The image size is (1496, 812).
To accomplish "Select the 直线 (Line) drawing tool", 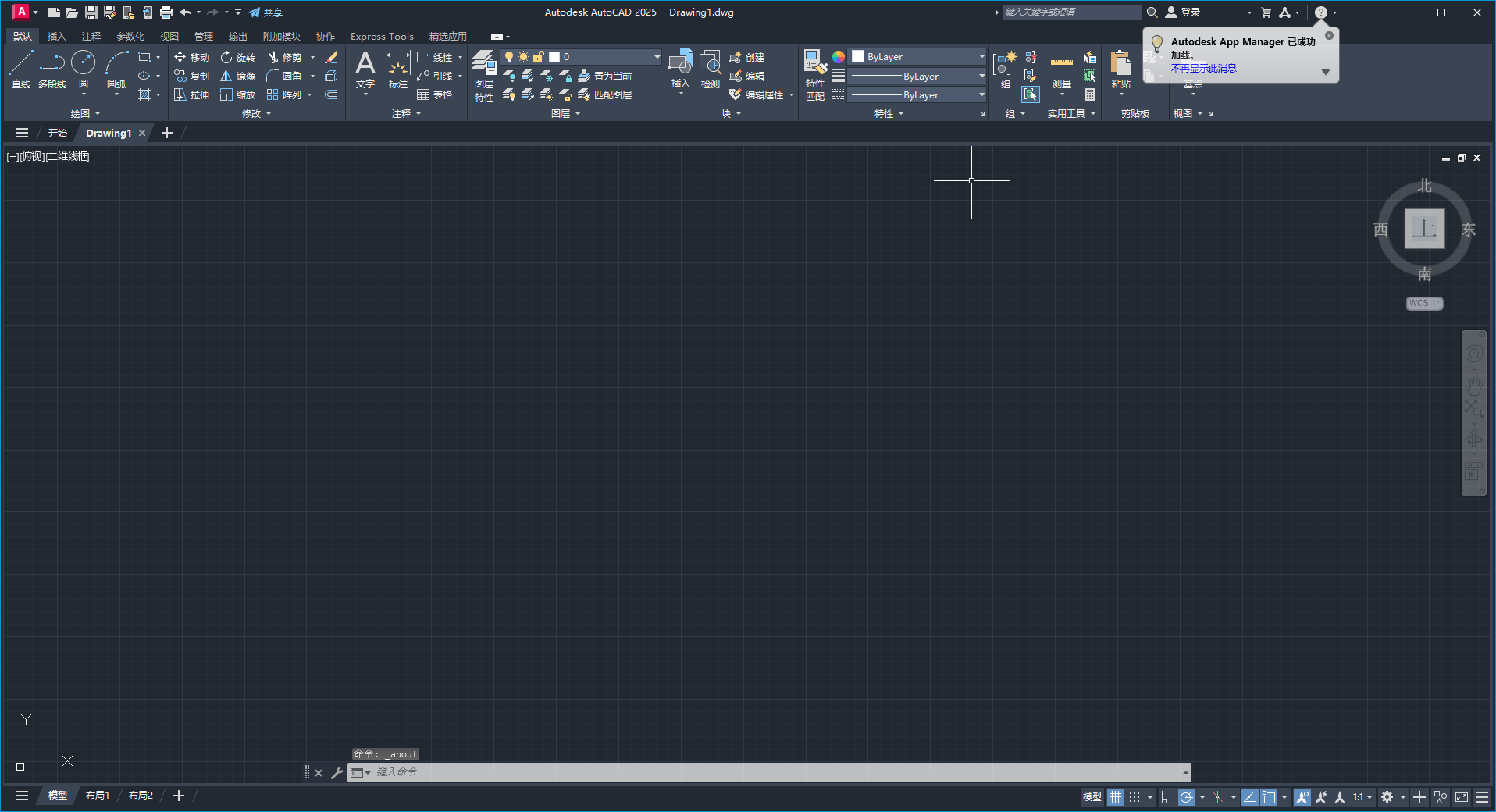I will 21,69.
